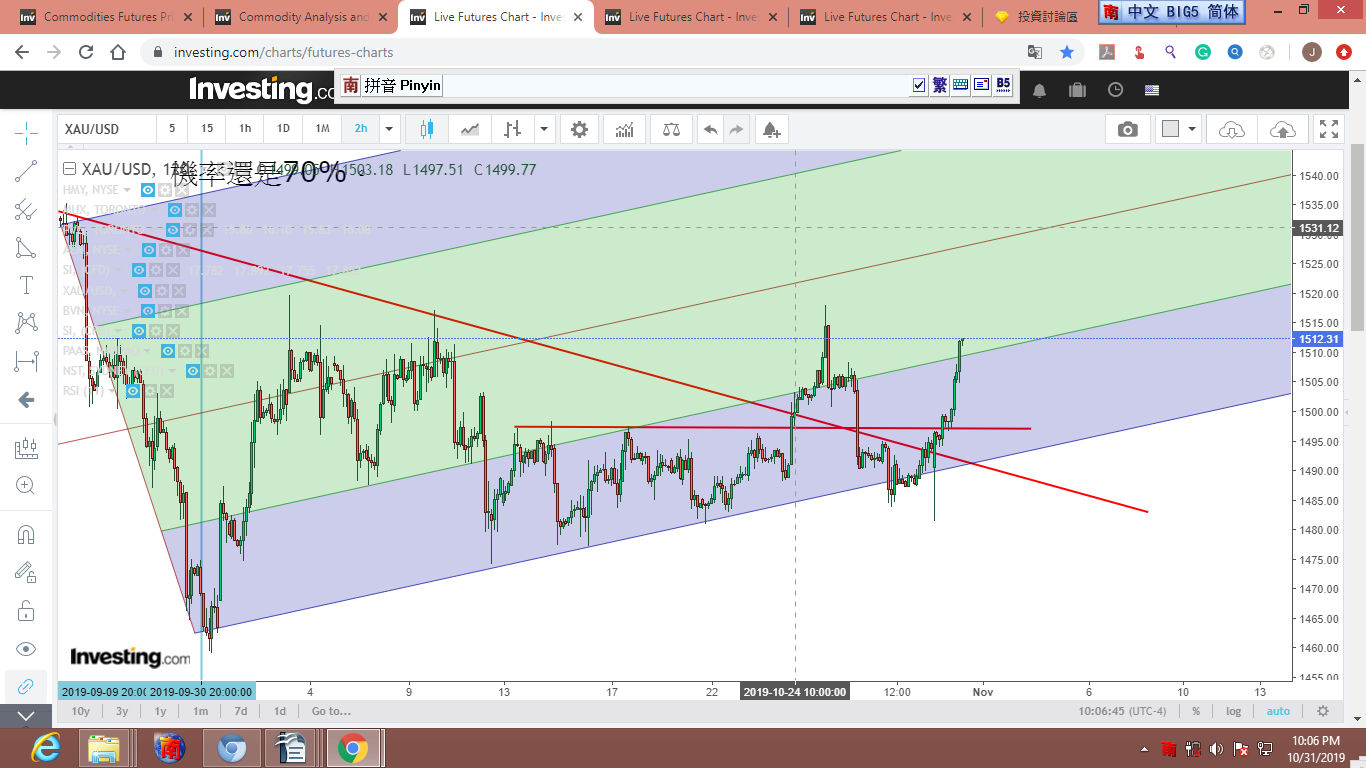Select the 1h interval

click(x=245, y=129)
